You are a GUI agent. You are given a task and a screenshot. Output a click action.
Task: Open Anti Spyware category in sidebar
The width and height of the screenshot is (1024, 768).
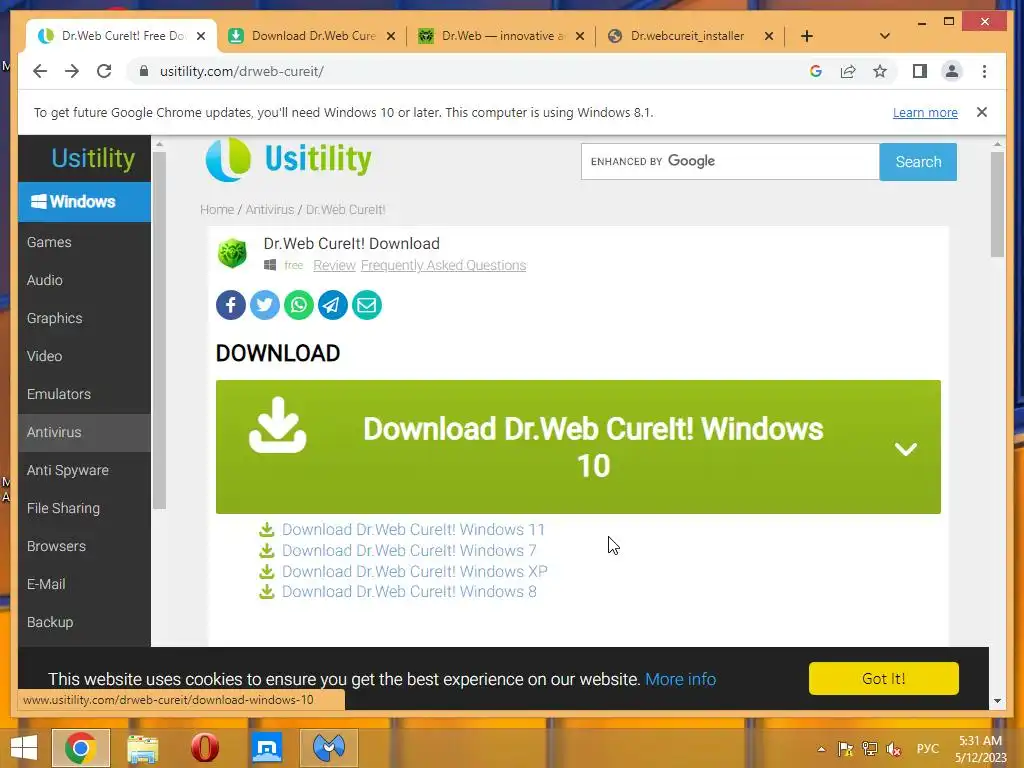click(84, 470)
